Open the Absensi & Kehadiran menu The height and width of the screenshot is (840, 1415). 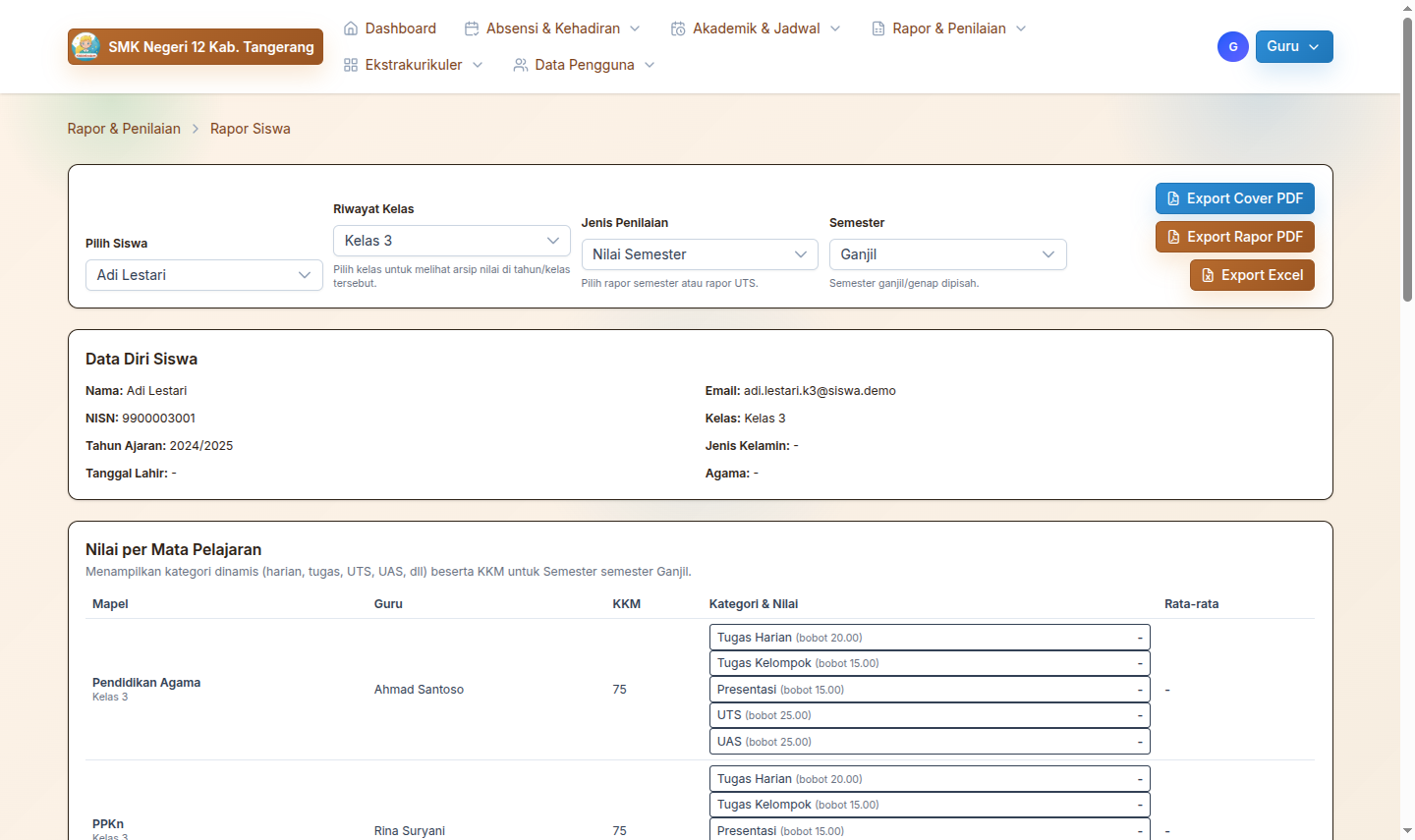coord(553,28)
